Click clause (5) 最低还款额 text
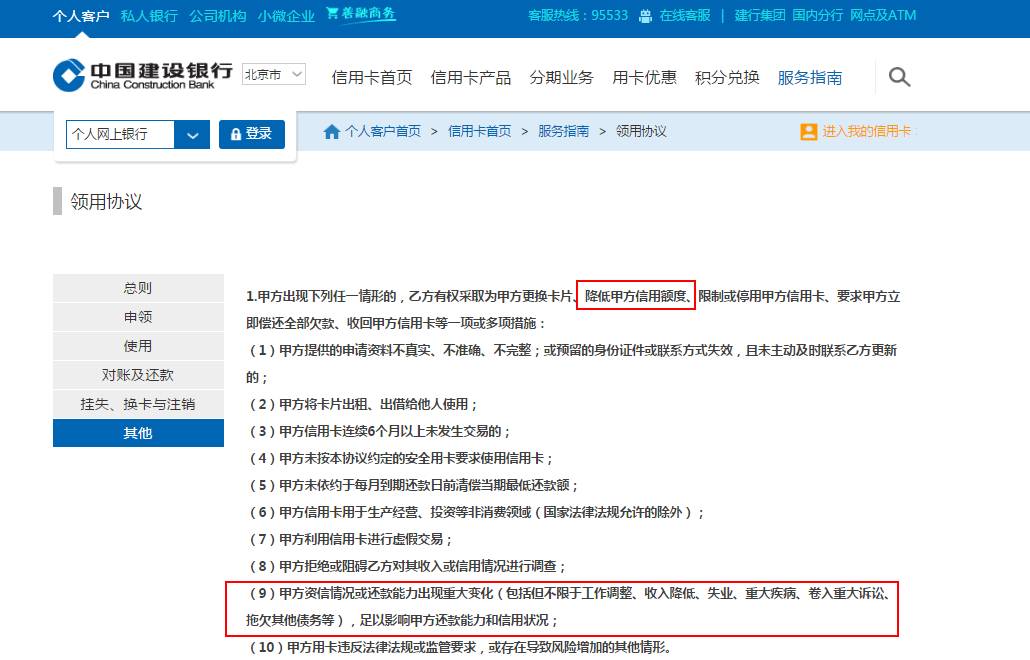Image resolution: width=1030 pixels, height=660 pixels. (x=413, y=485)
